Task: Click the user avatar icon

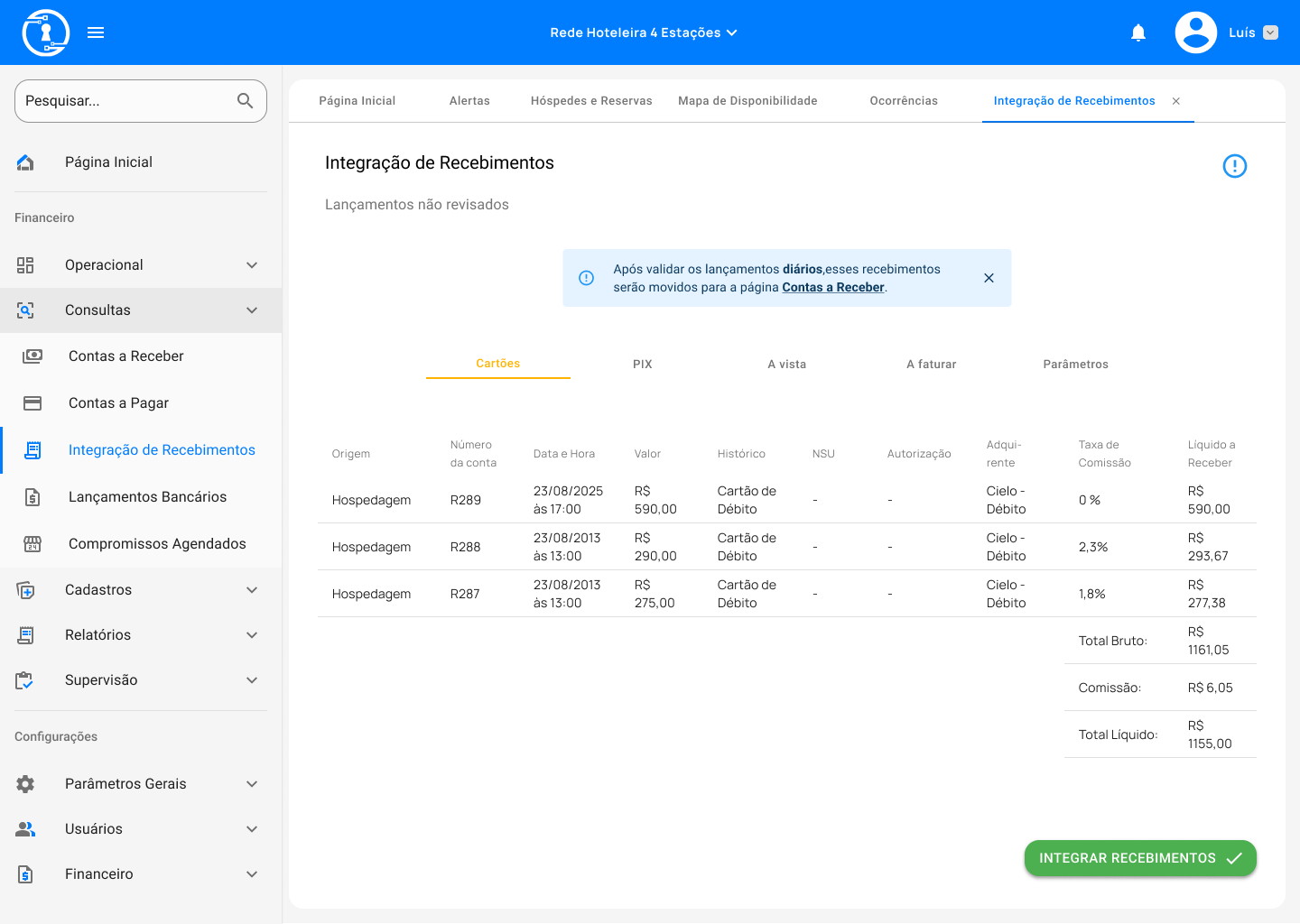Action: (1195, 32)
